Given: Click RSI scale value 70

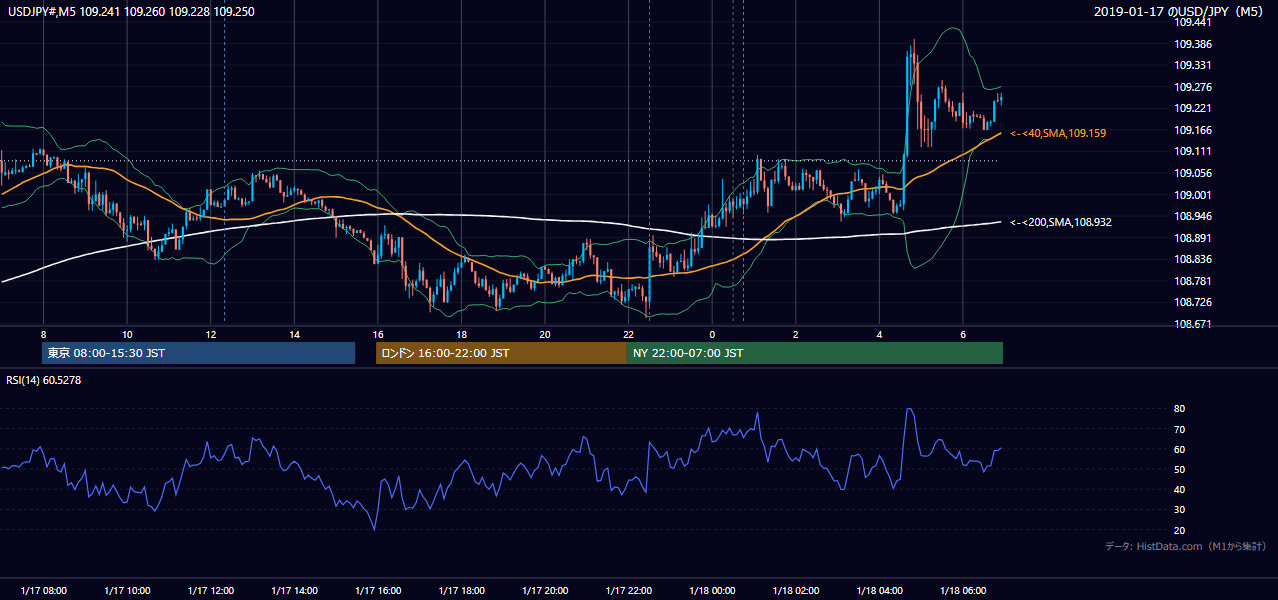Looking at the screenshot, I should click(1180, 429).
